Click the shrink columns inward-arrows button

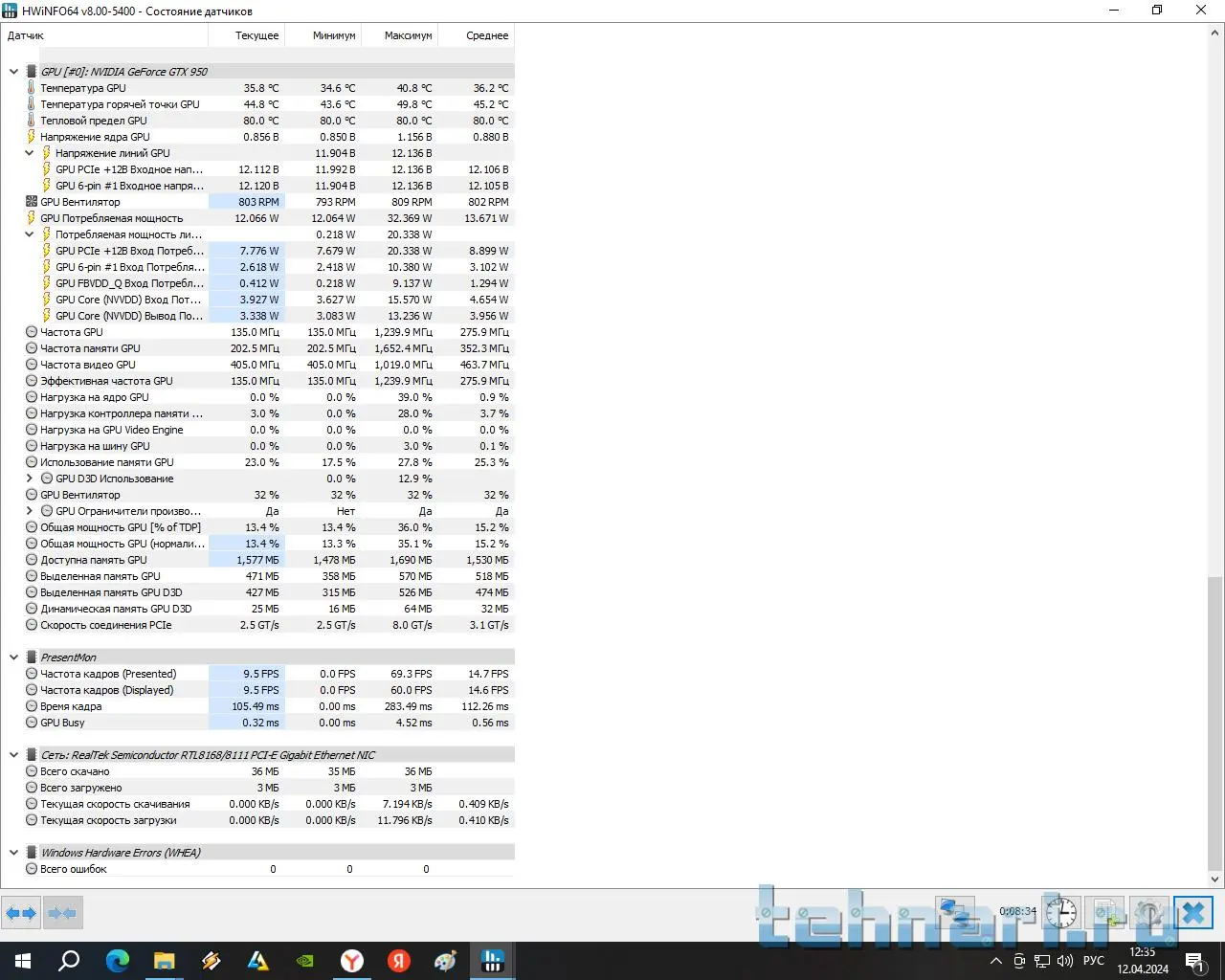[63, 913]
